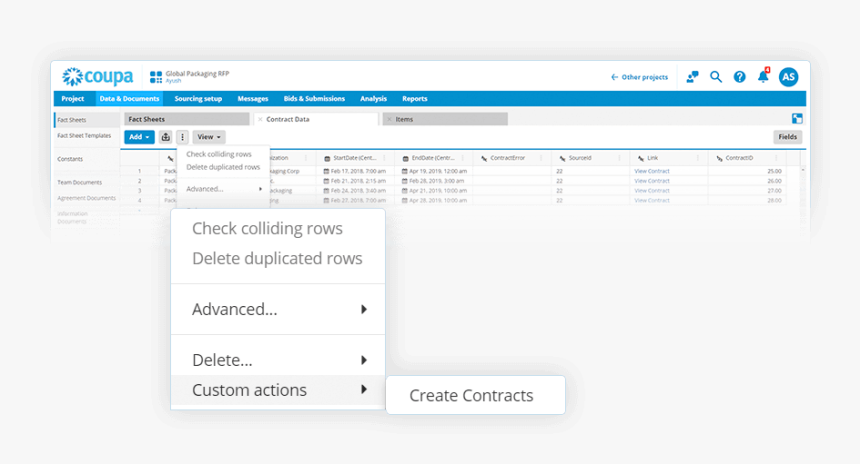Switch to Data & Documents tab

click(x=129, y=99)
